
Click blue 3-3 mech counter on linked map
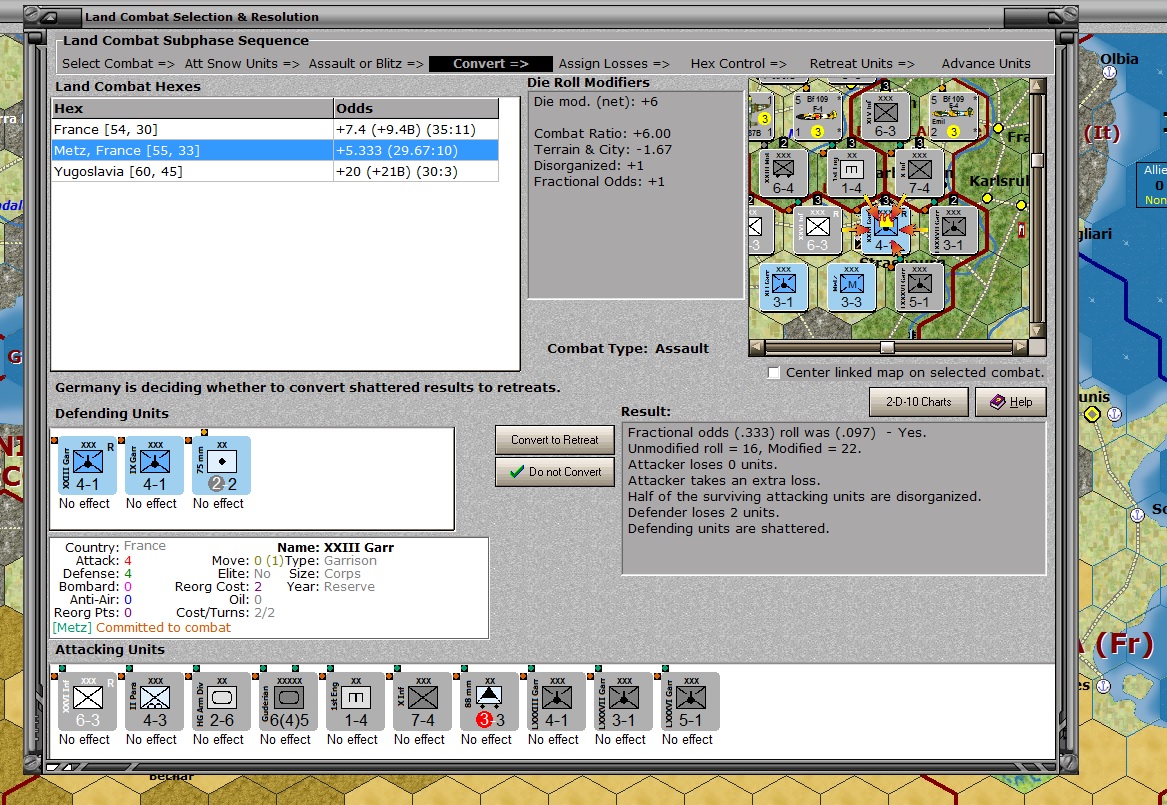pos(851,286)
